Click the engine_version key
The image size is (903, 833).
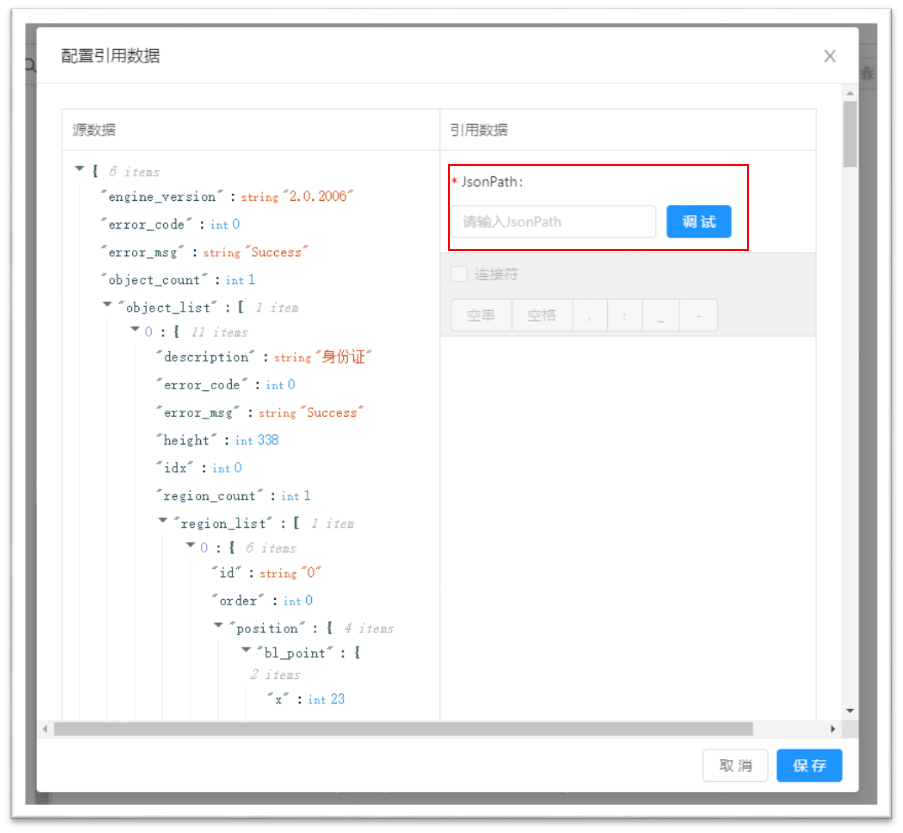(162, 197)
